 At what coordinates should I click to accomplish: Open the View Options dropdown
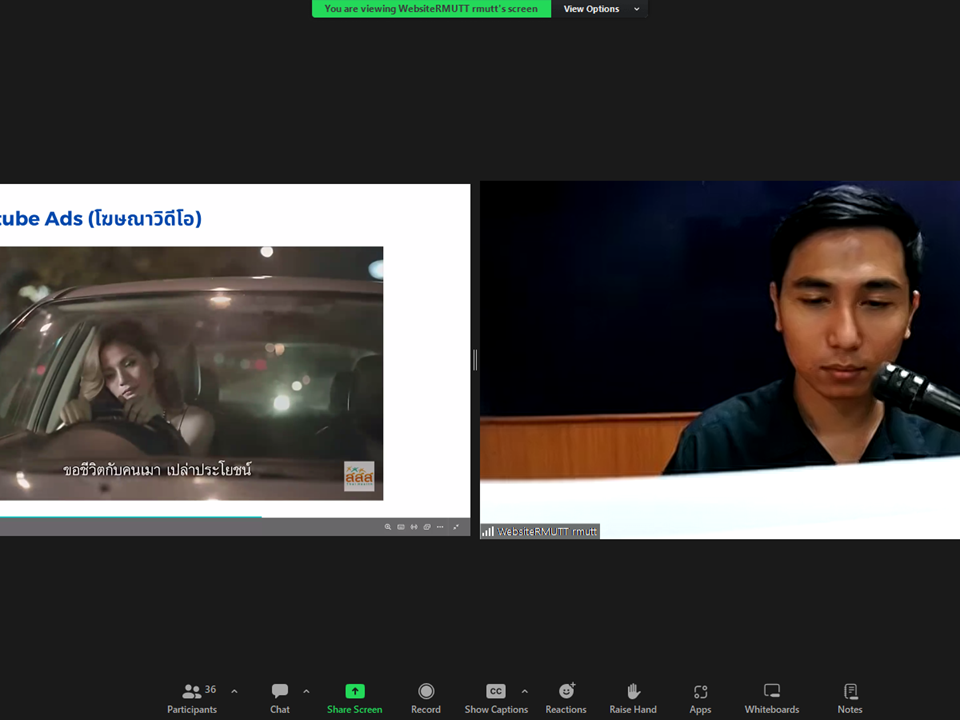coord(600,9)
